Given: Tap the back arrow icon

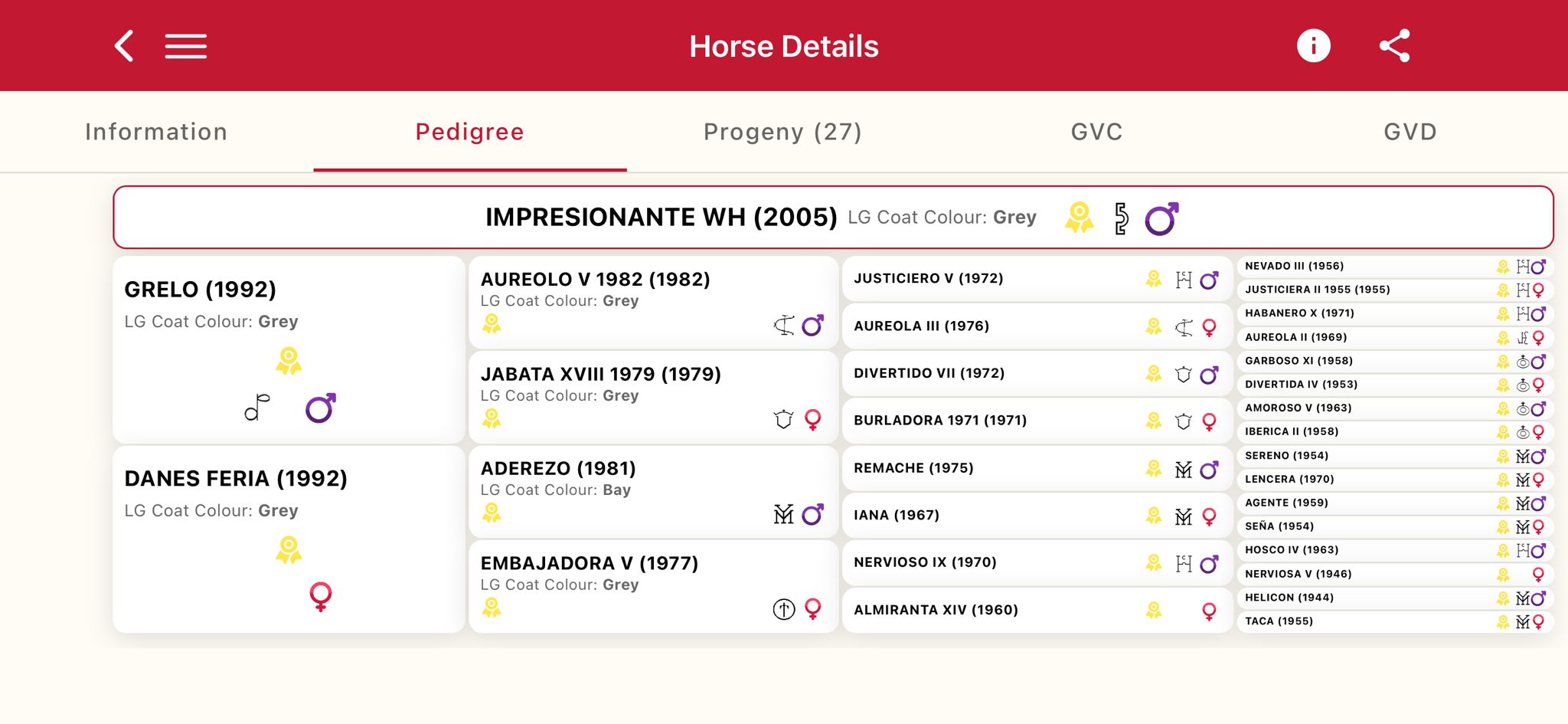Looking at the screenshot, I should pos(125,46).
